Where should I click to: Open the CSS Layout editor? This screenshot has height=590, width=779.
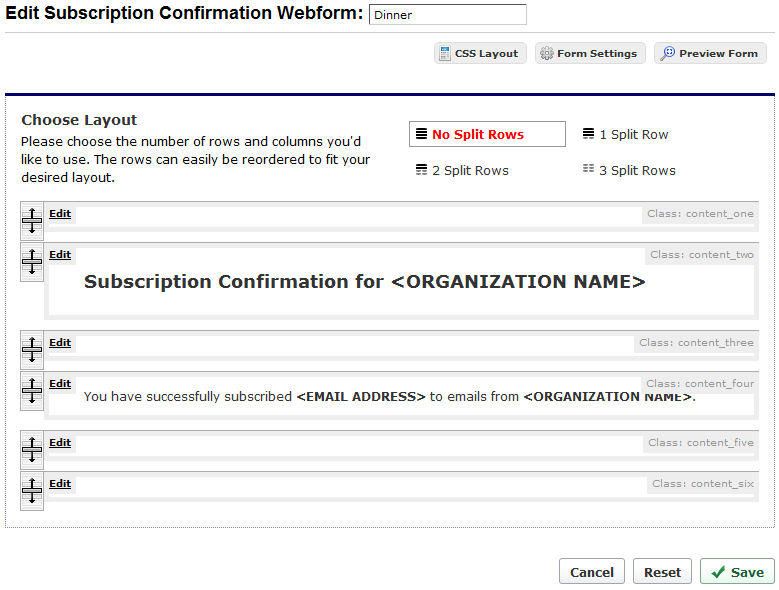coord(480,53)
